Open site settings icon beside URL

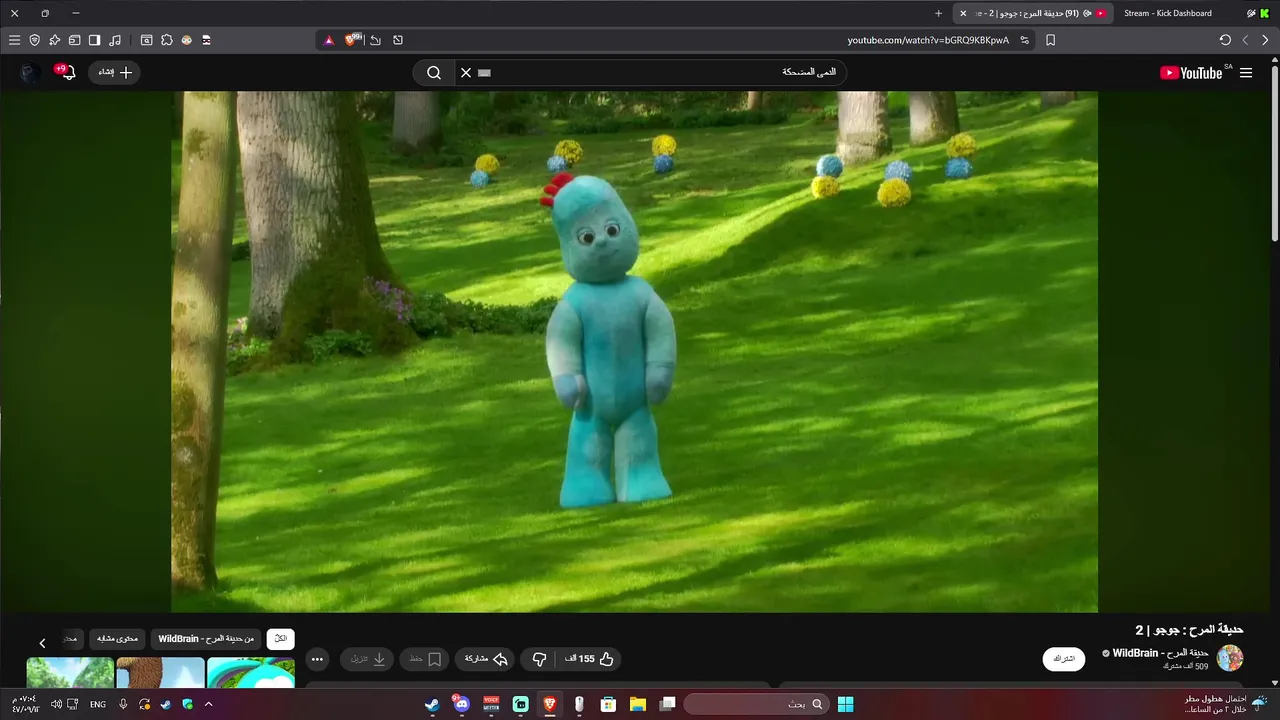(1024, 40)
